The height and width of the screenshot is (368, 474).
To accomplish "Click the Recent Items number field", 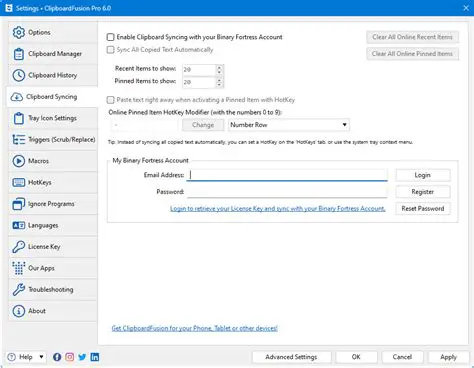I will (x=199, y=70).
